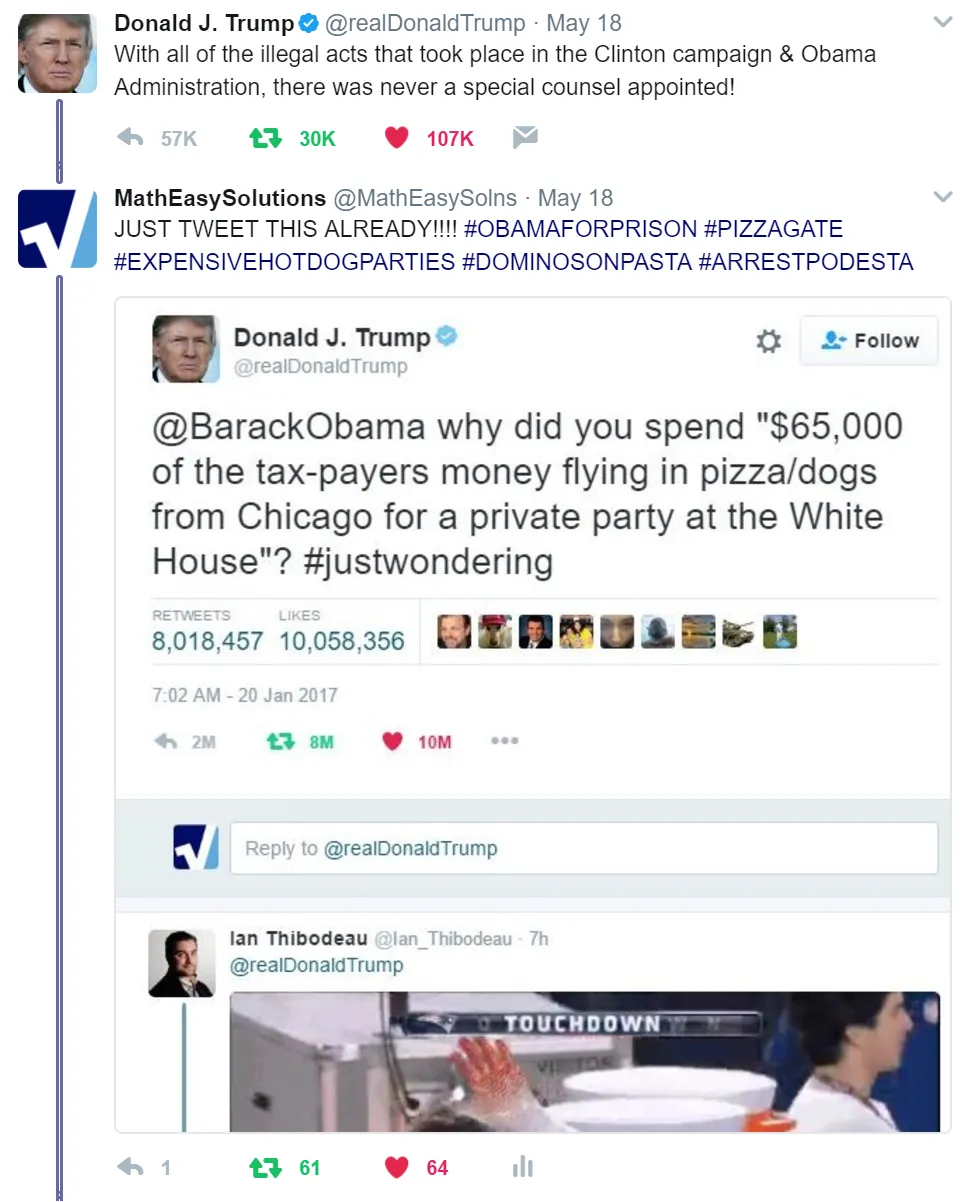Send Trump's tweet via direct message envelope
Viewport: 964px width, 1202px height.
pyautogui.click(x=525, y=138)
